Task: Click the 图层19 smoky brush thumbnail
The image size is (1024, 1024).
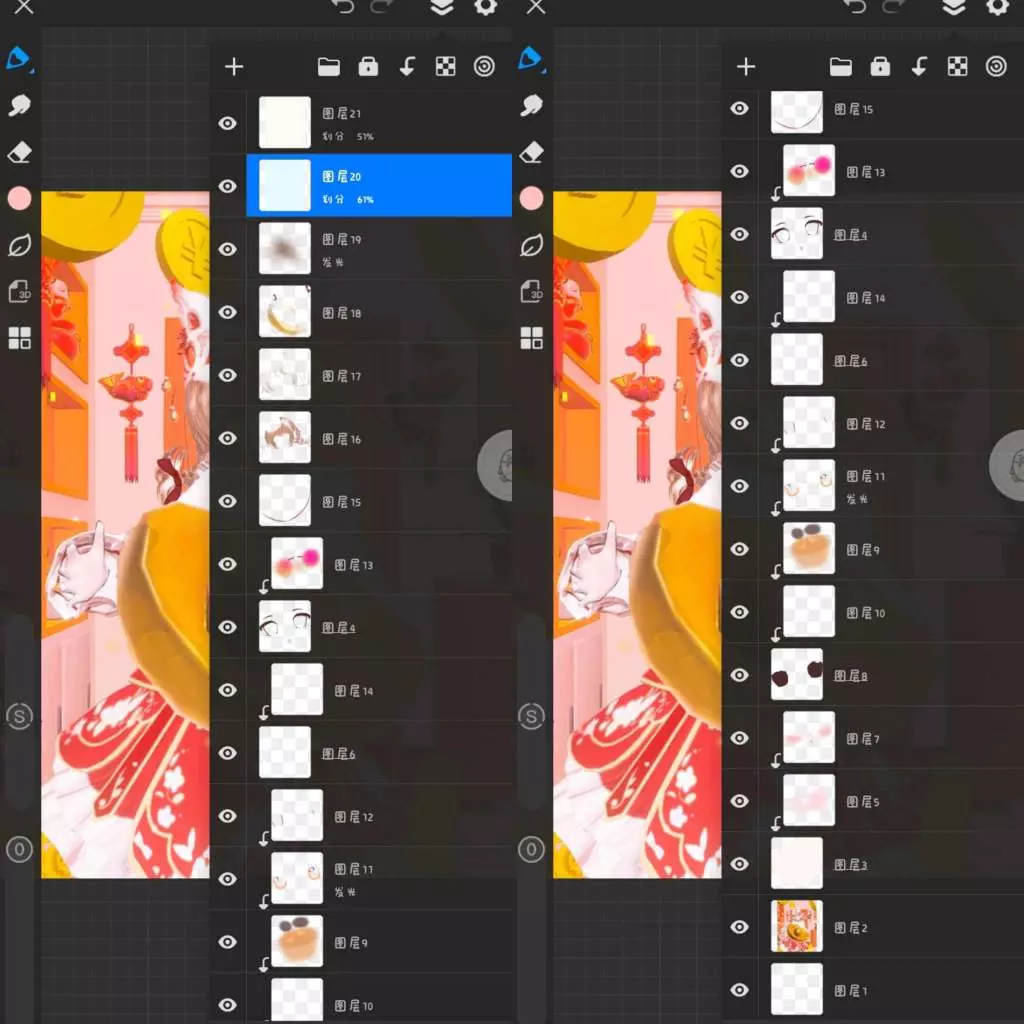Action: coord(285,248)
